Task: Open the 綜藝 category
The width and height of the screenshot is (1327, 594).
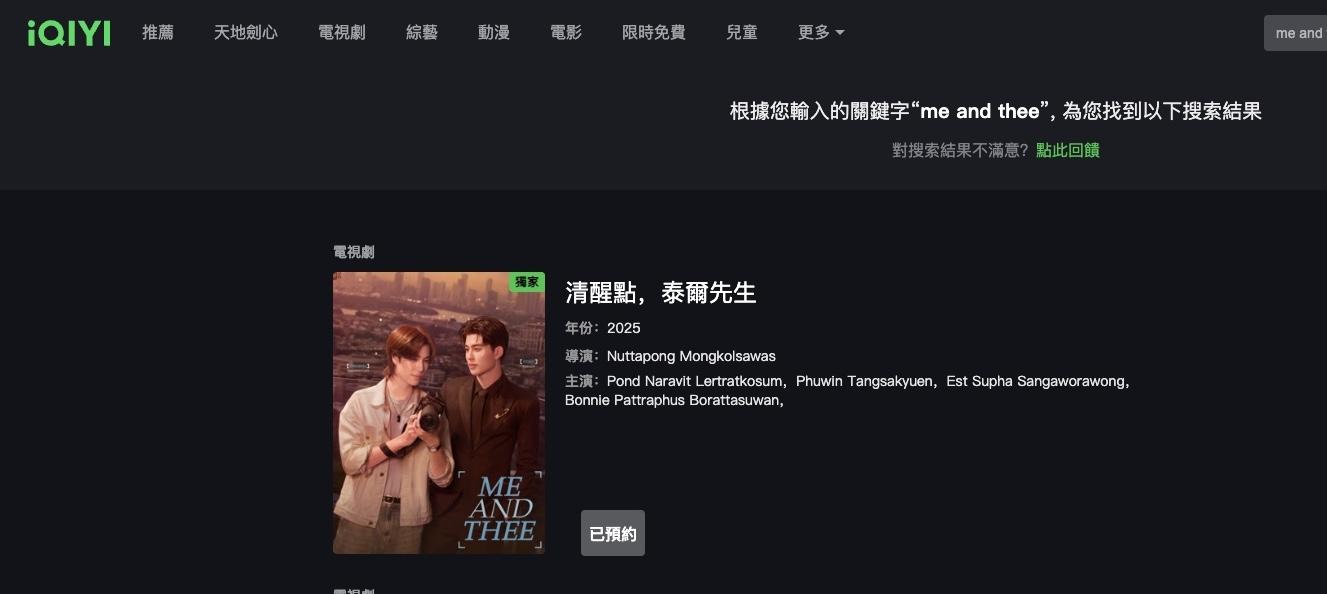Action: (x=422, y=33)
